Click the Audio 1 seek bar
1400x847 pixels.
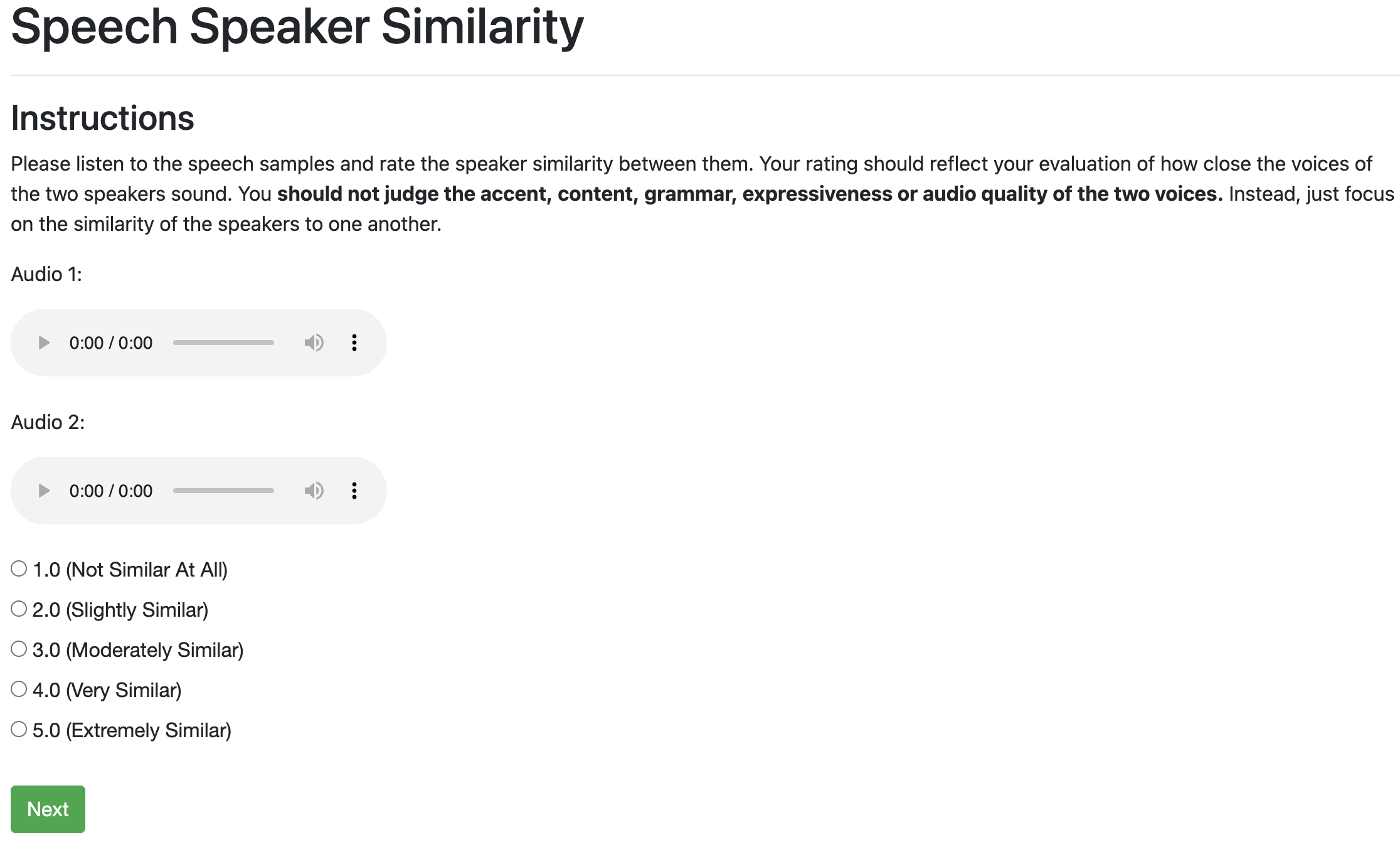coord(223,343)
